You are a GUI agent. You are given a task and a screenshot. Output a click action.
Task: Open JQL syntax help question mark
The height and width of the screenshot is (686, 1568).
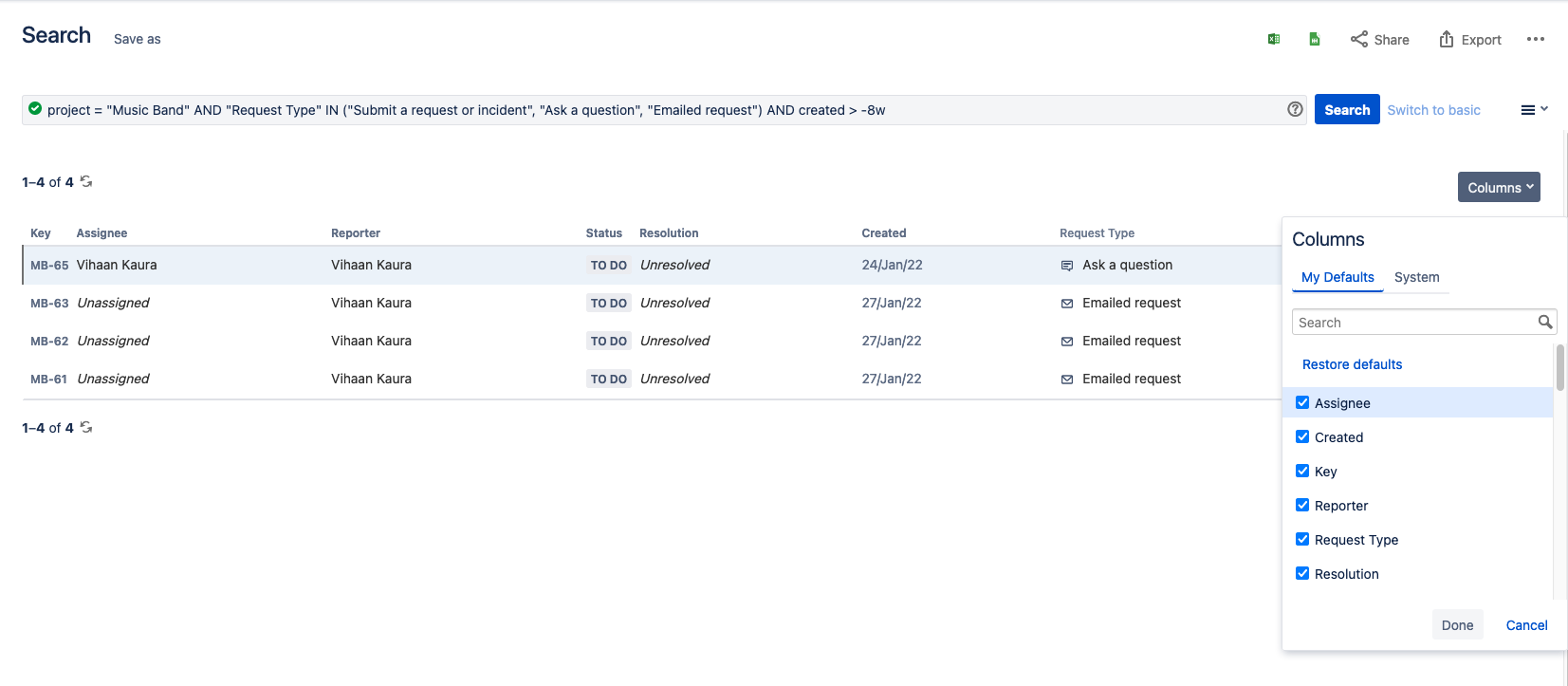[x=1295, y=109]
